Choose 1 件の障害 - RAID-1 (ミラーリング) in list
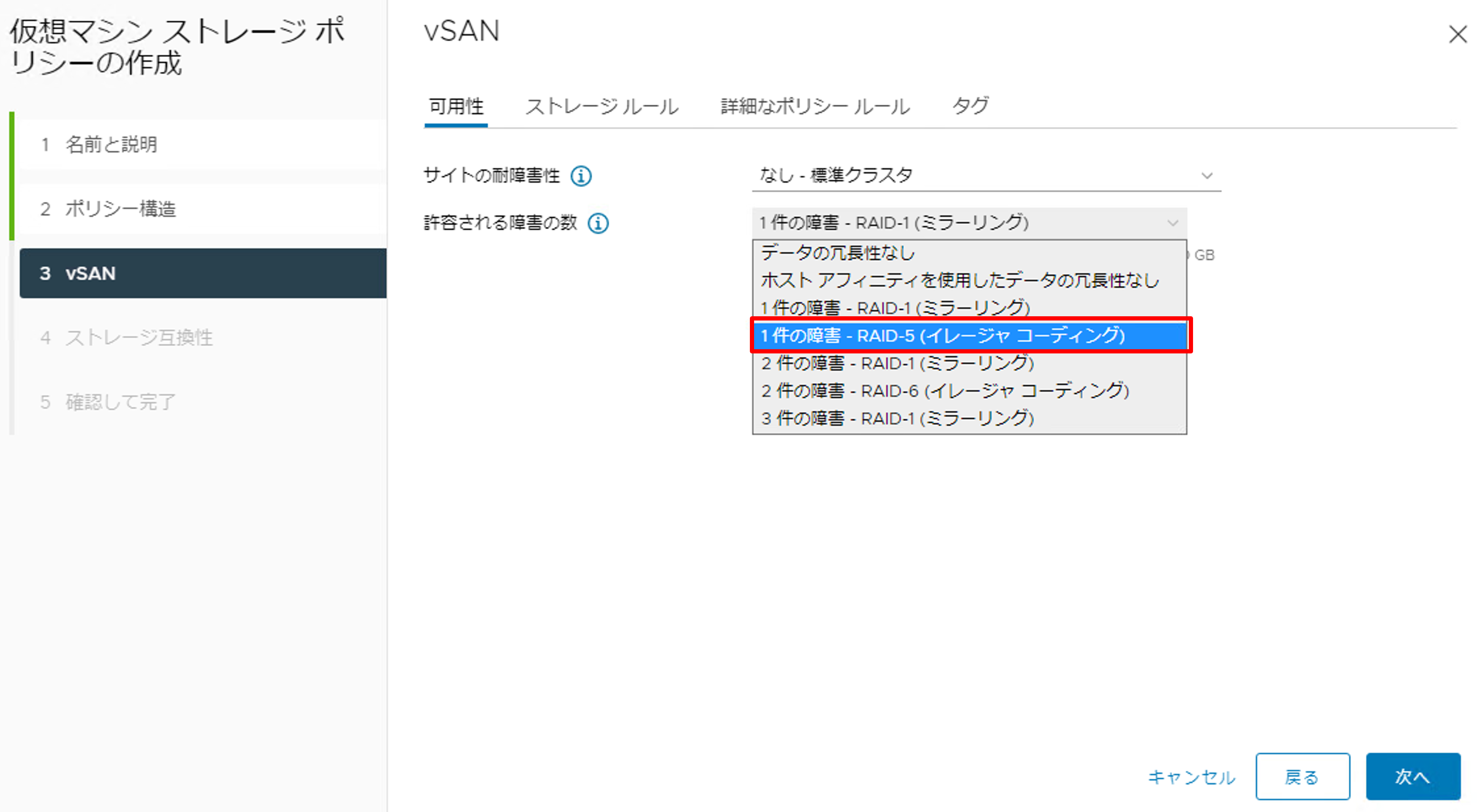This screenshot has width=1482, height=812. coord(970,308)
